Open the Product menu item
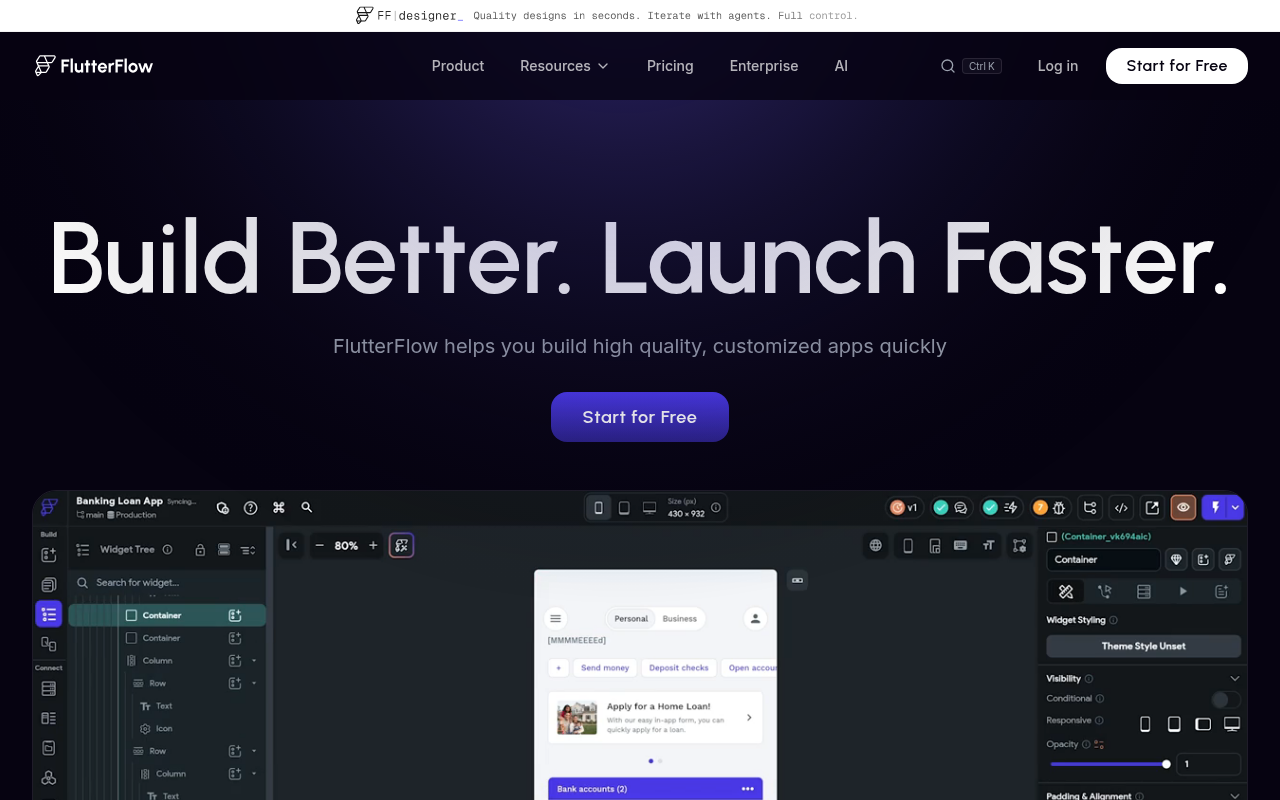This screenshot has width=1280, height=800. click(458, 66)
